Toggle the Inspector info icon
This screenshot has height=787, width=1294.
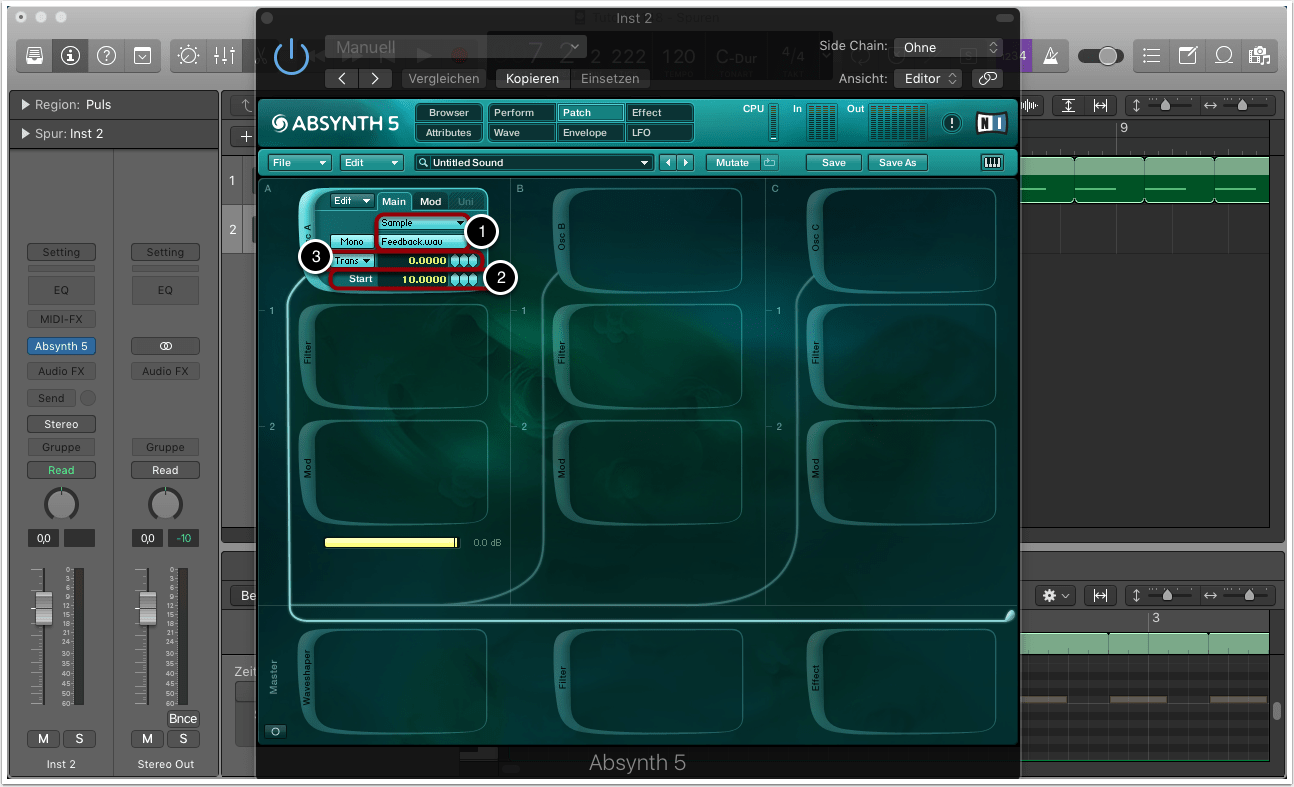click(70, 56)
